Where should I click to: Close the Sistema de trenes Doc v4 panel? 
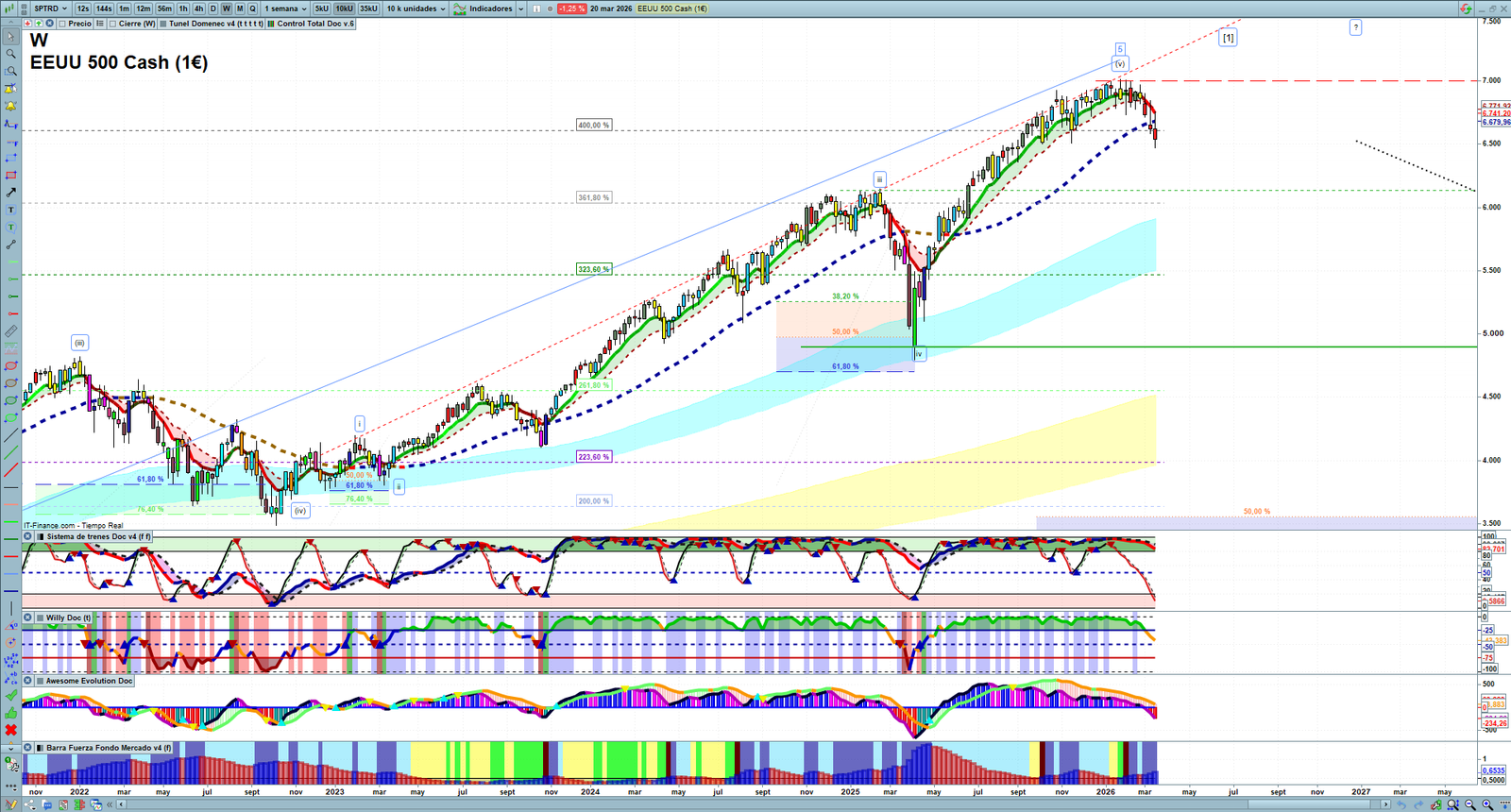point(27,536)
